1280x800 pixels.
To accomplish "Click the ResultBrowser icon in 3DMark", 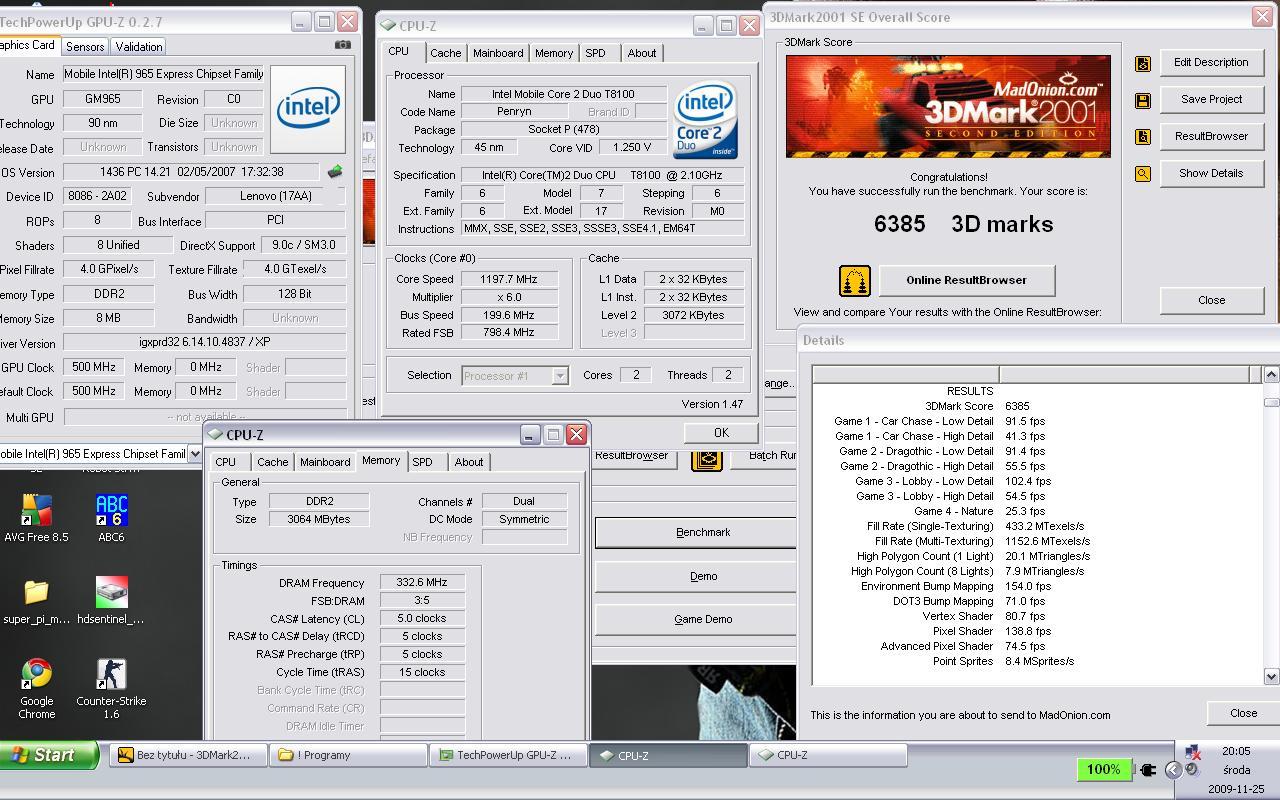I will coord(1143,137).
